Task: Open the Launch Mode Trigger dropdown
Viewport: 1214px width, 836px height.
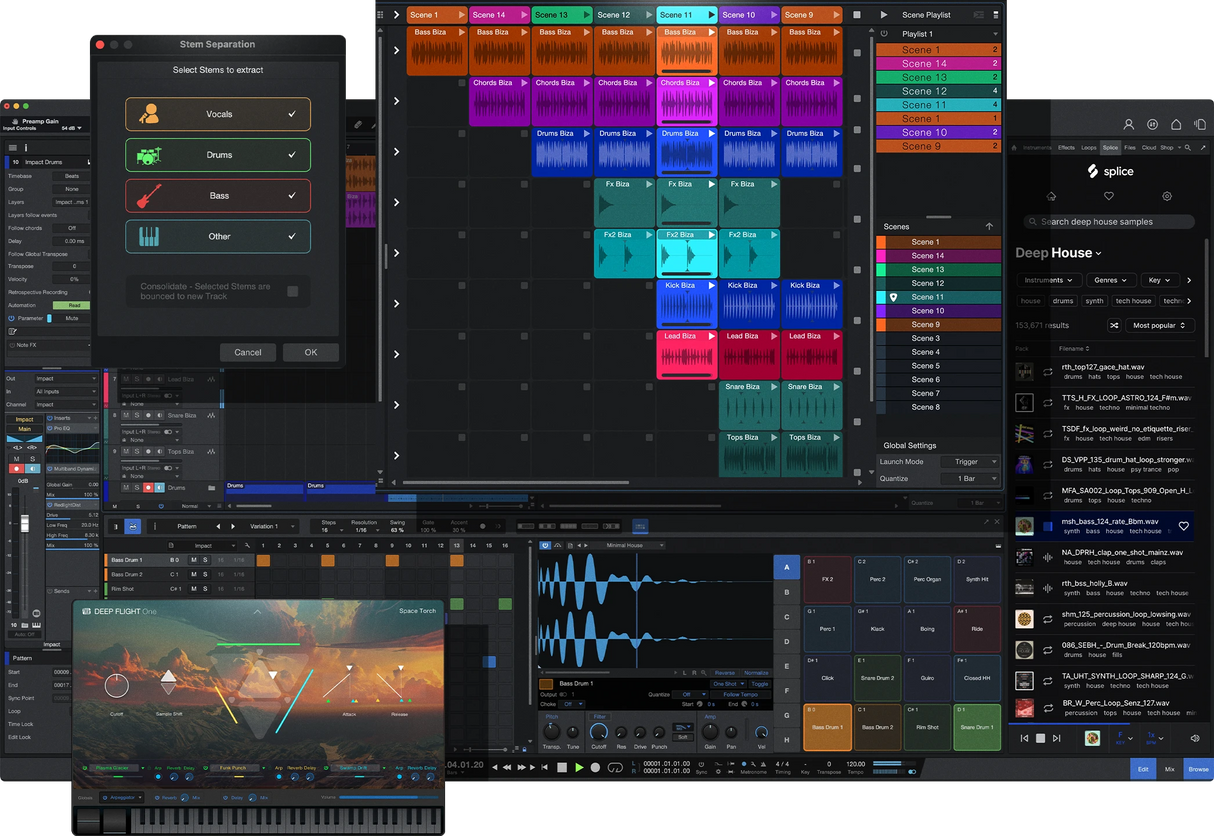Action: (x=968, y=461)
